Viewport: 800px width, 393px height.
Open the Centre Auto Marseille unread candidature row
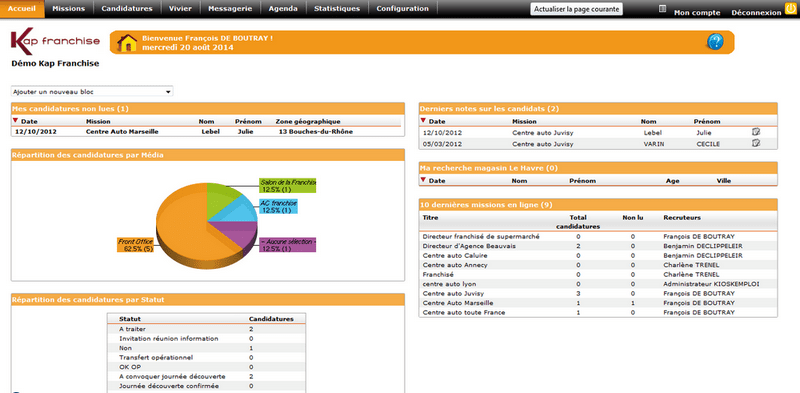(x=208, y=132)
